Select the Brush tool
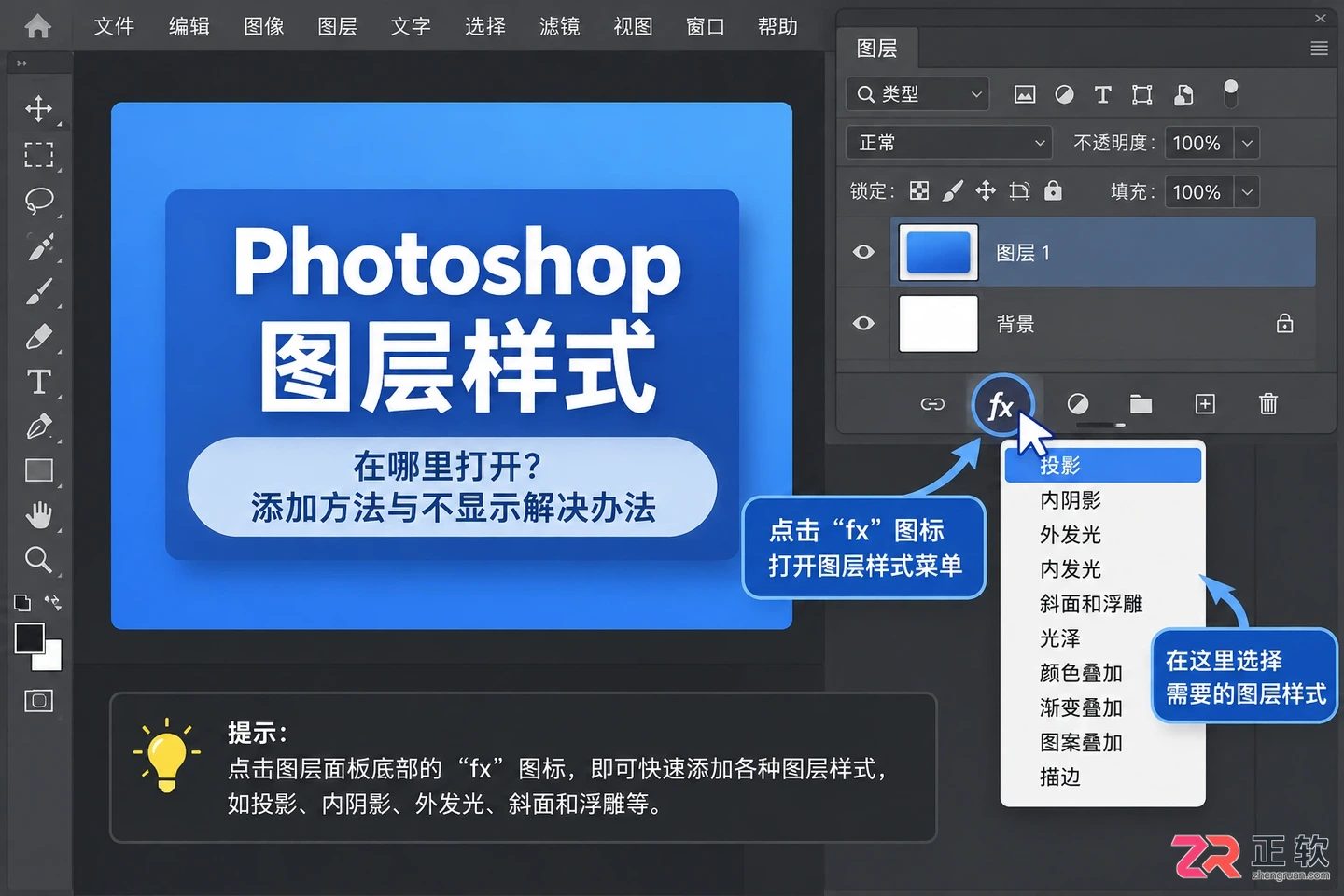This screenshot has width=1344, height=896. point(38,292)
